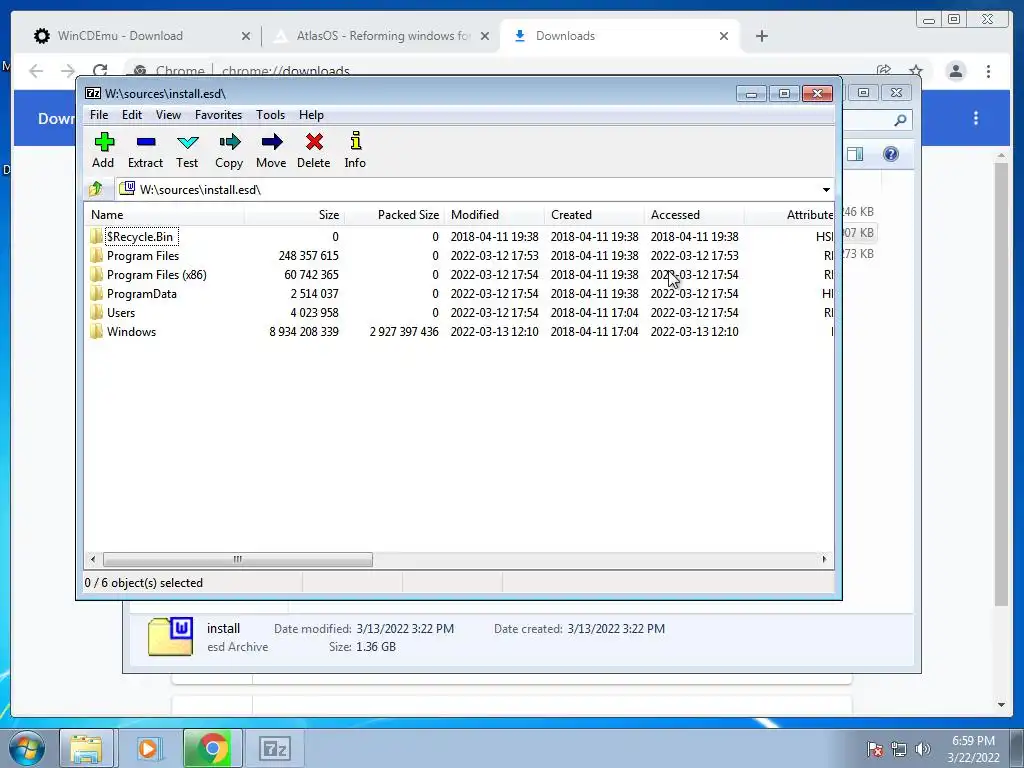Click the Action Center flag tray icon
The image size is (1024, 768).
click(874, 749)
